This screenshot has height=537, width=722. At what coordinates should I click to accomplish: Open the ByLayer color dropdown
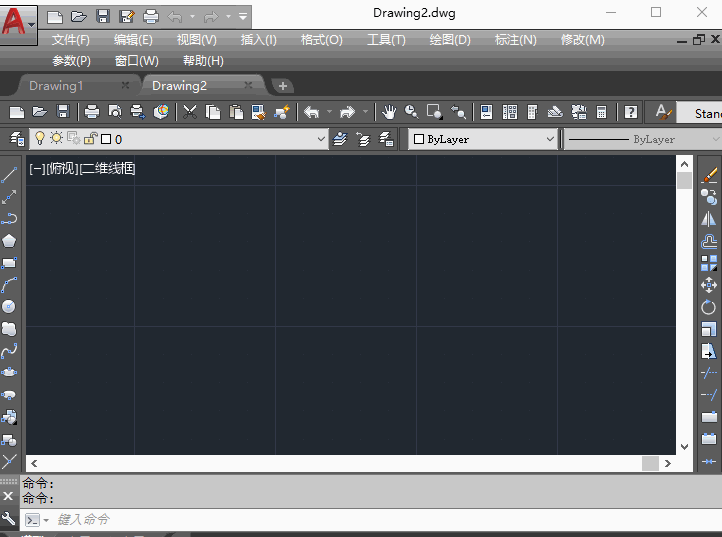point(549,140)
